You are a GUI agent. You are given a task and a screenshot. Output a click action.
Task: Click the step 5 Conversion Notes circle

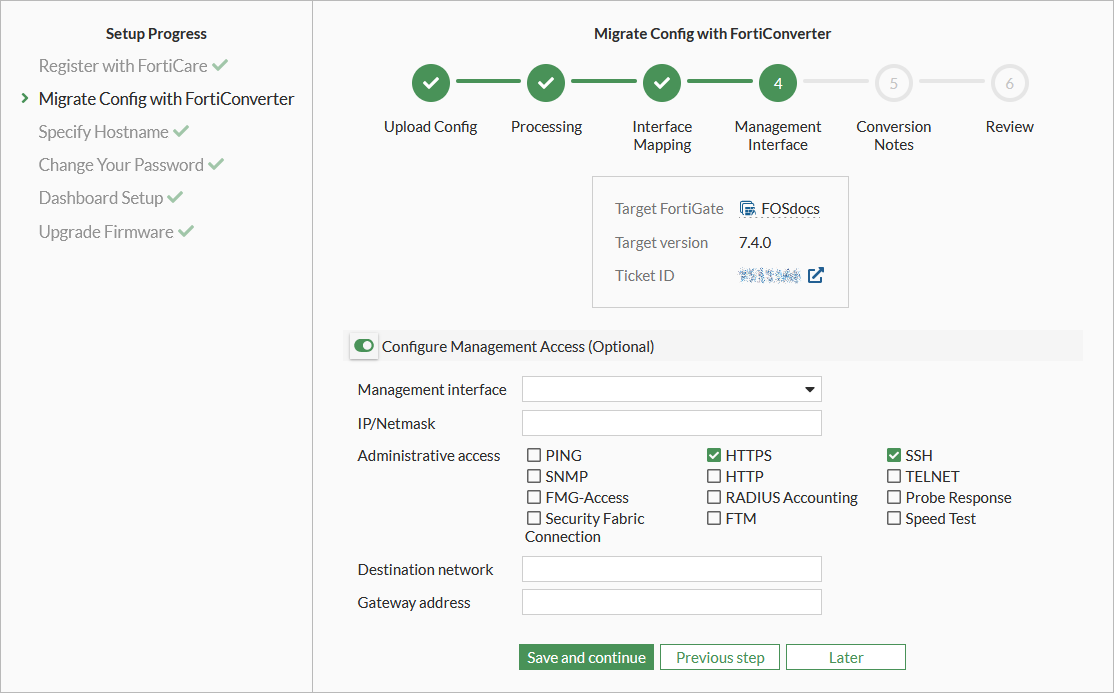[893, 84]
